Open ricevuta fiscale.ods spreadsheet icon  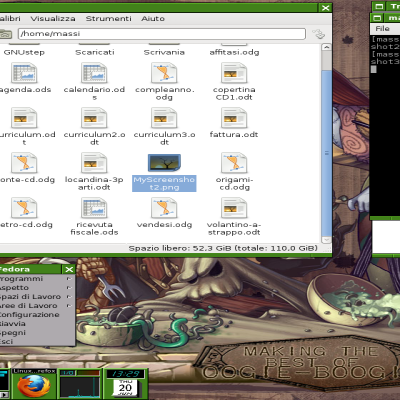click(94, 208)
